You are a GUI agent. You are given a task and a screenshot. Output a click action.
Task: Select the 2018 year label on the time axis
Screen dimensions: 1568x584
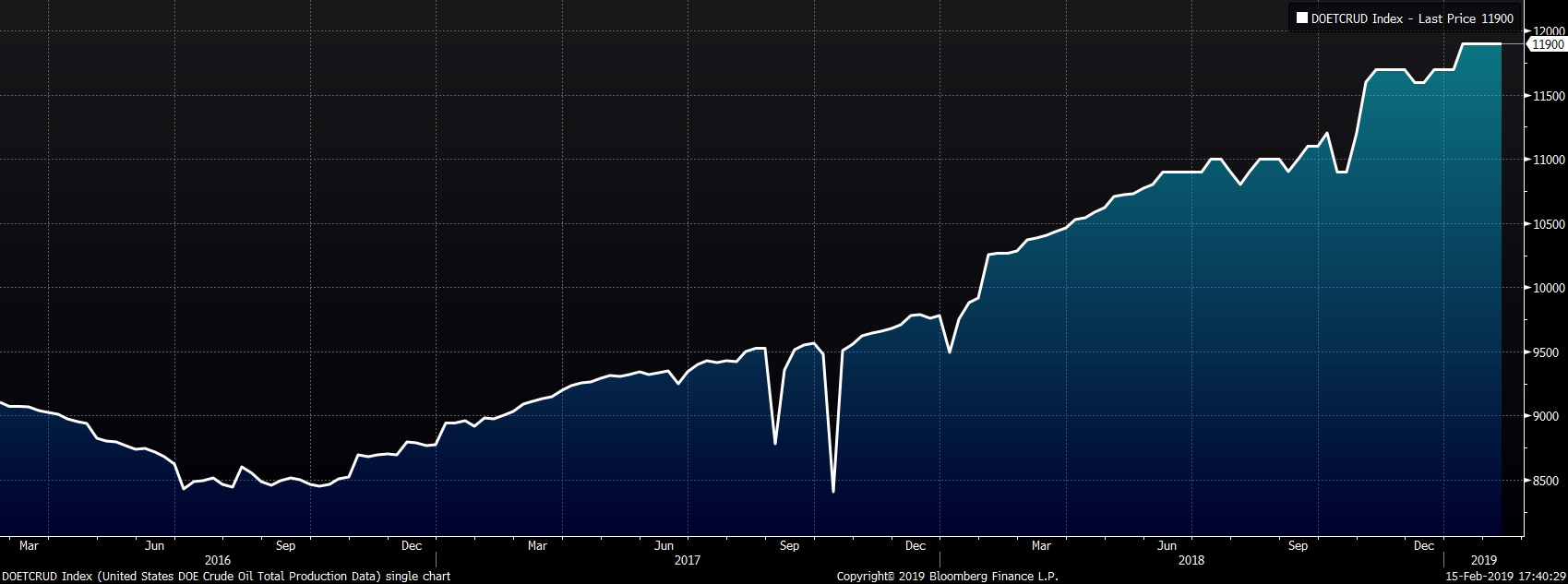[1191, 560]
